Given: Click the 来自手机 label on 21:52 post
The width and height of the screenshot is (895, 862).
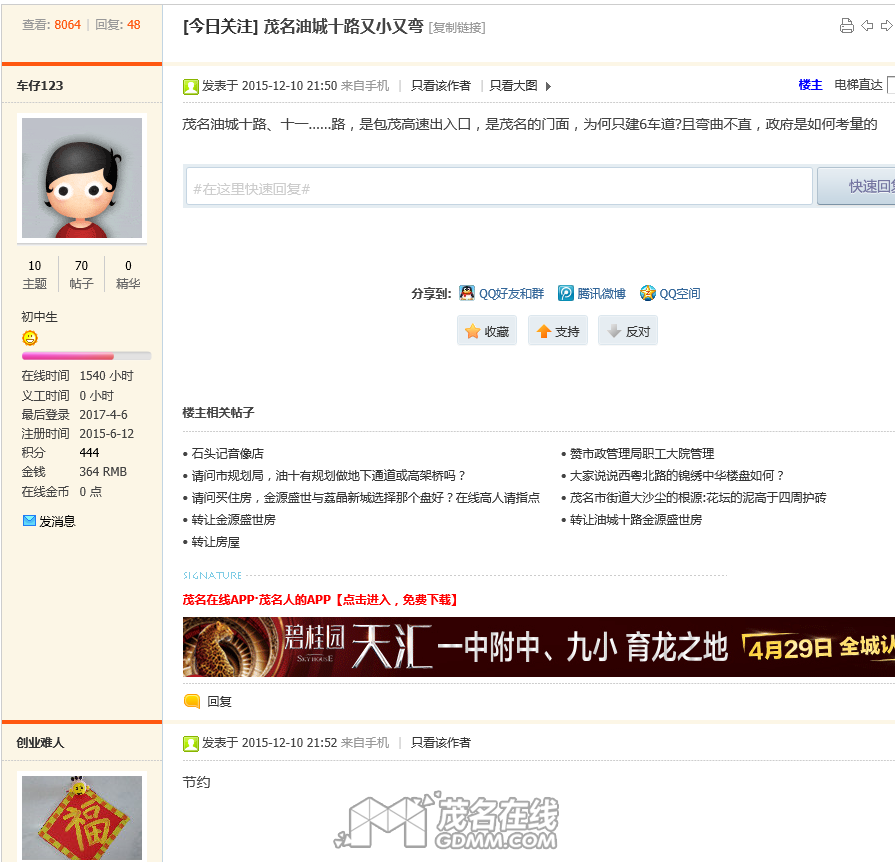Looking at the screenshot, I should tap(365, 742).
